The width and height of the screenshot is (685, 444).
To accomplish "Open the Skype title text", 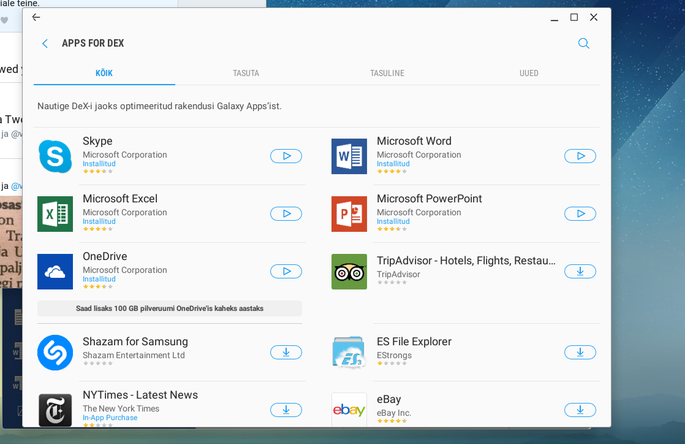I will [97, 141].
